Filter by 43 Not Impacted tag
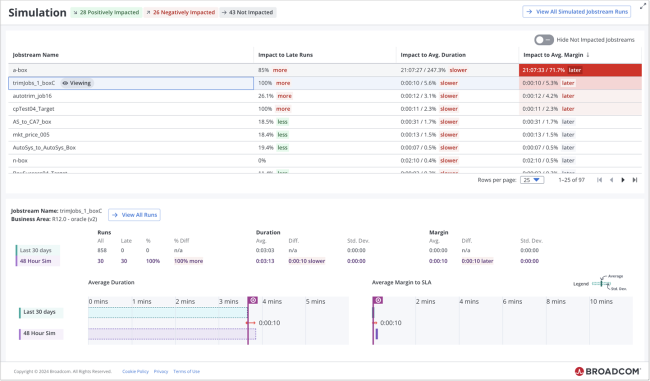 [247, 12]
